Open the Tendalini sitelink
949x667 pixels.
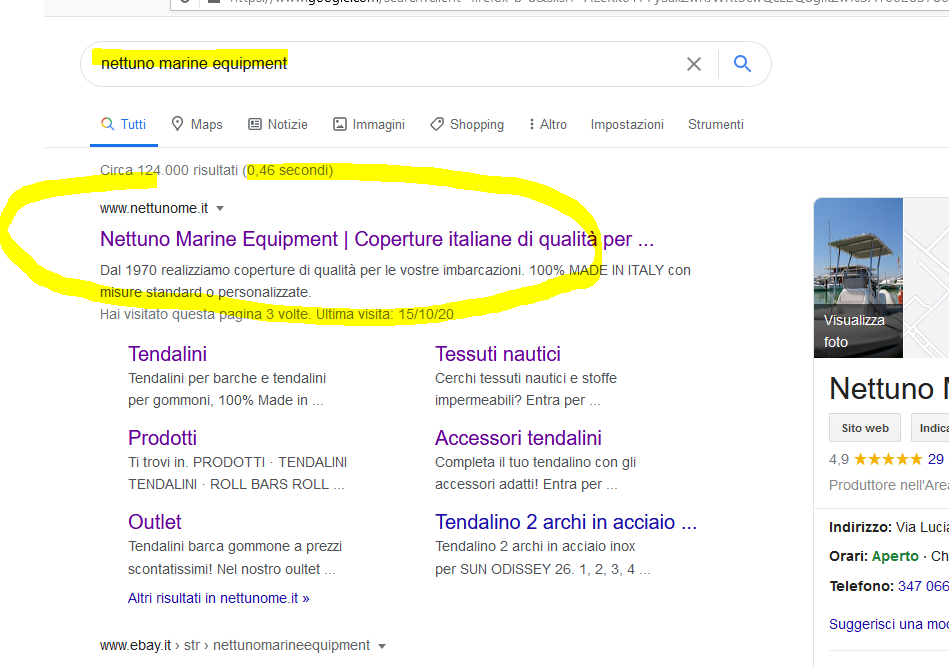168,354
